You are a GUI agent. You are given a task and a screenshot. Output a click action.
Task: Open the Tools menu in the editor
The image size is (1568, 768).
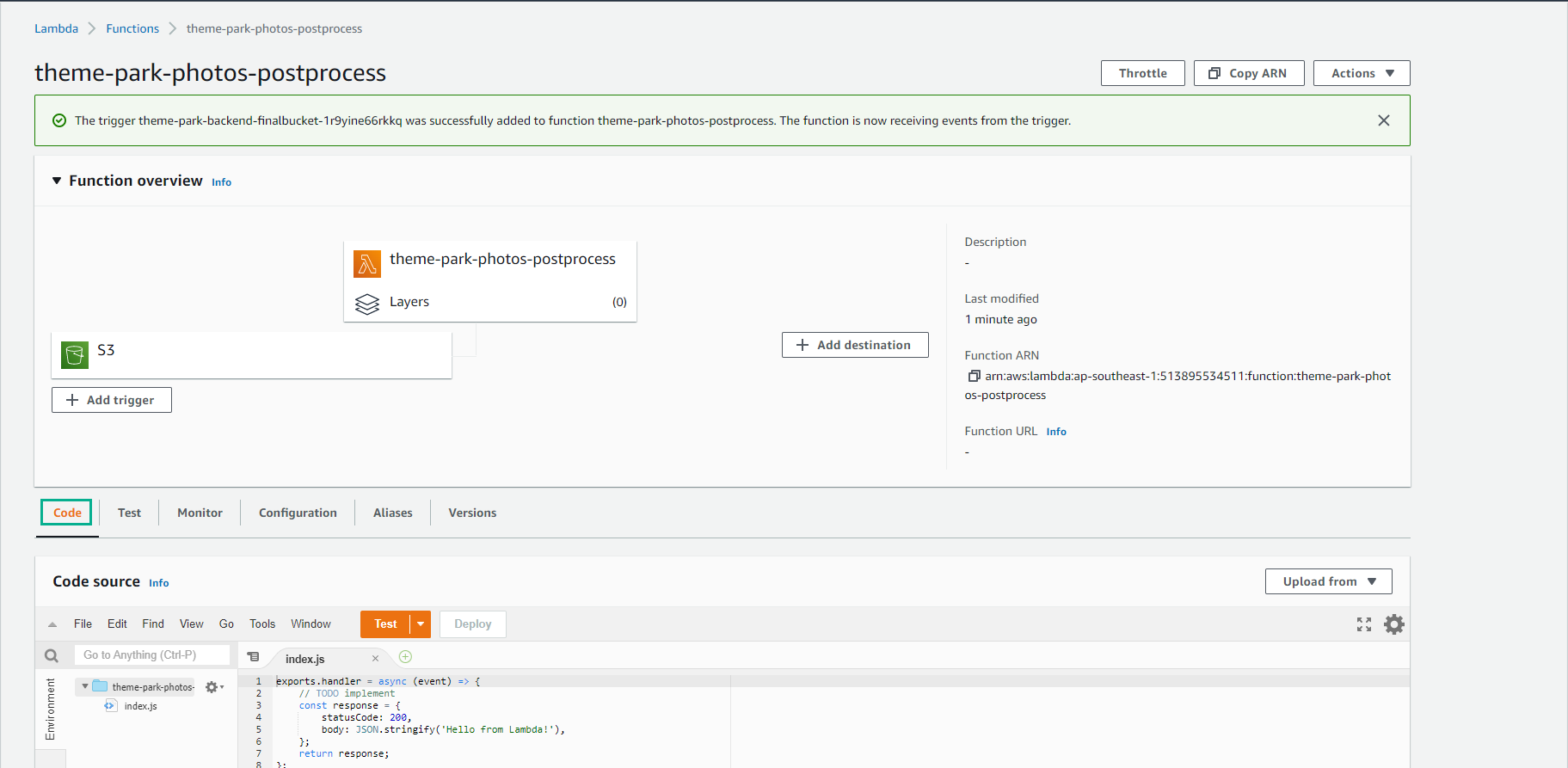pos(262,624)
